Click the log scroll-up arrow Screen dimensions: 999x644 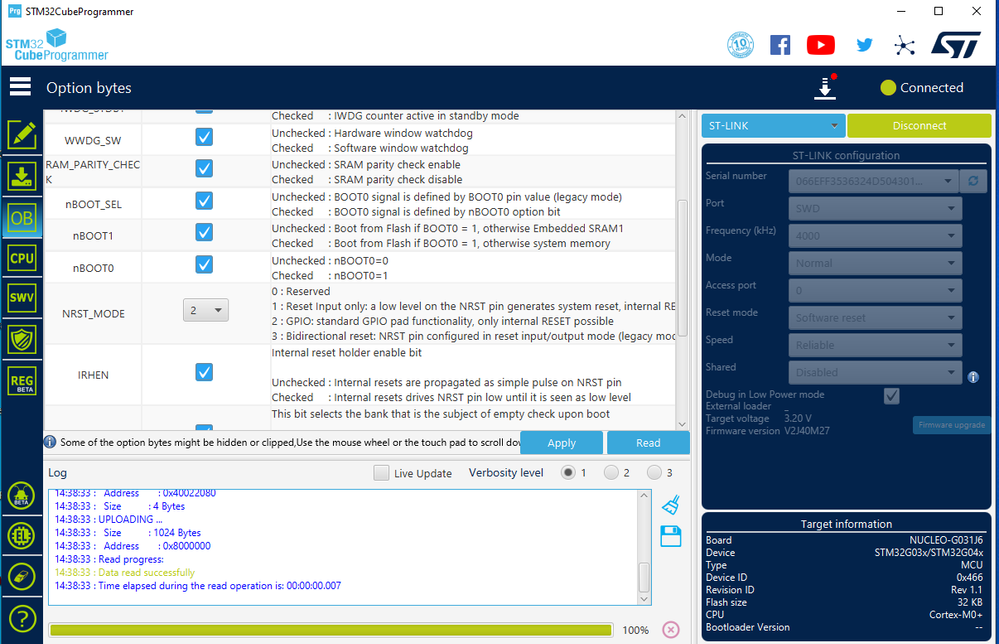click(644, 495)
